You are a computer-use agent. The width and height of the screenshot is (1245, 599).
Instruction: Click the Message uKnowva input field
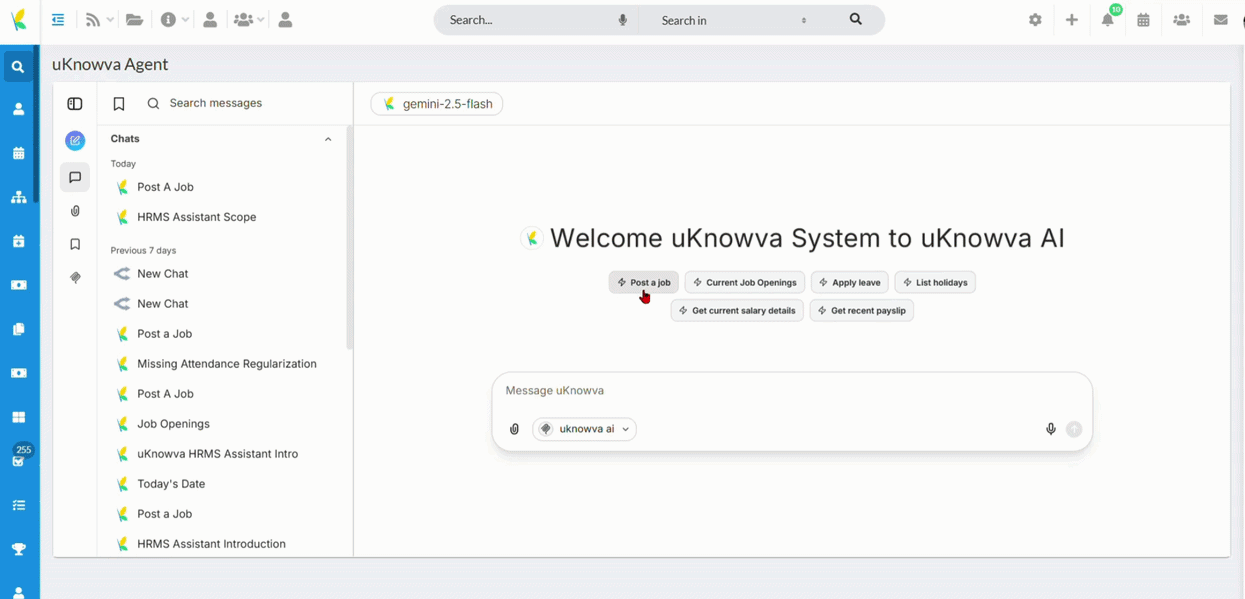coord(792,391)
